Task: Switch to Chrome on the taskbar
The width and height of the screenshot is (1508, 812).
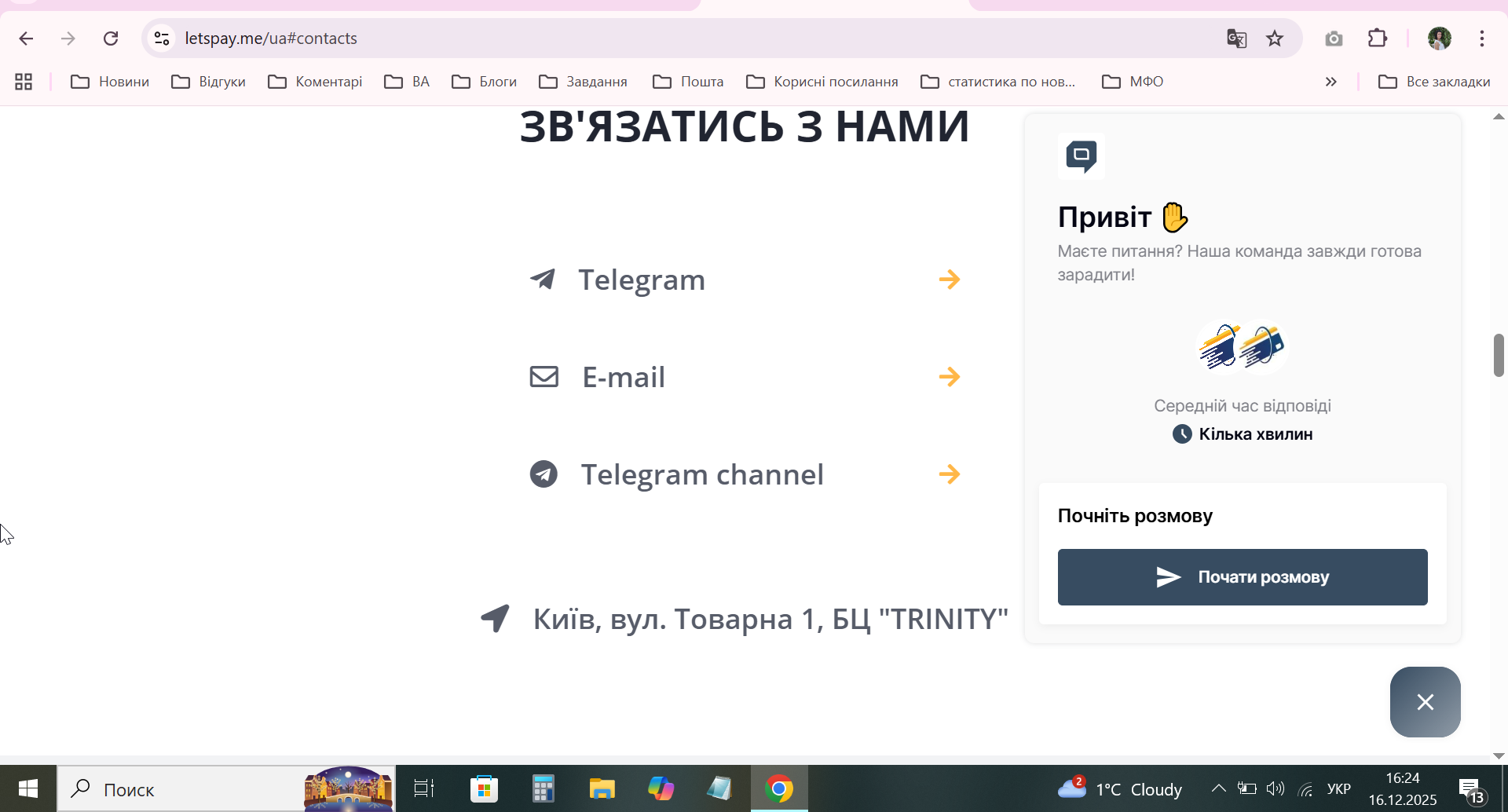Action: (x=779, y=788)
